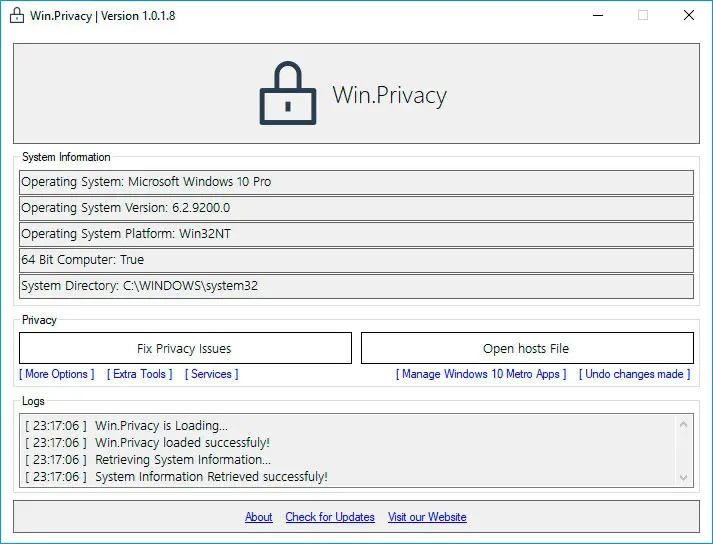Click the logs scrollbar down arrow
Screen dimensions: 713x544
[683, 477]
